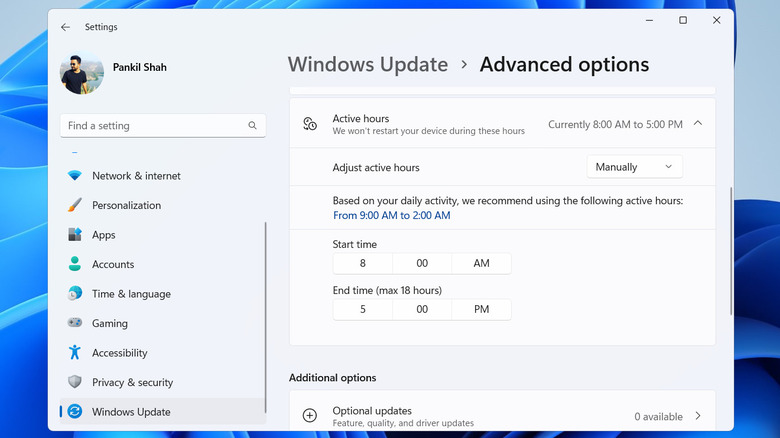Open Accessibility settings
Screen dimensions: 780x438
(120, 353)
